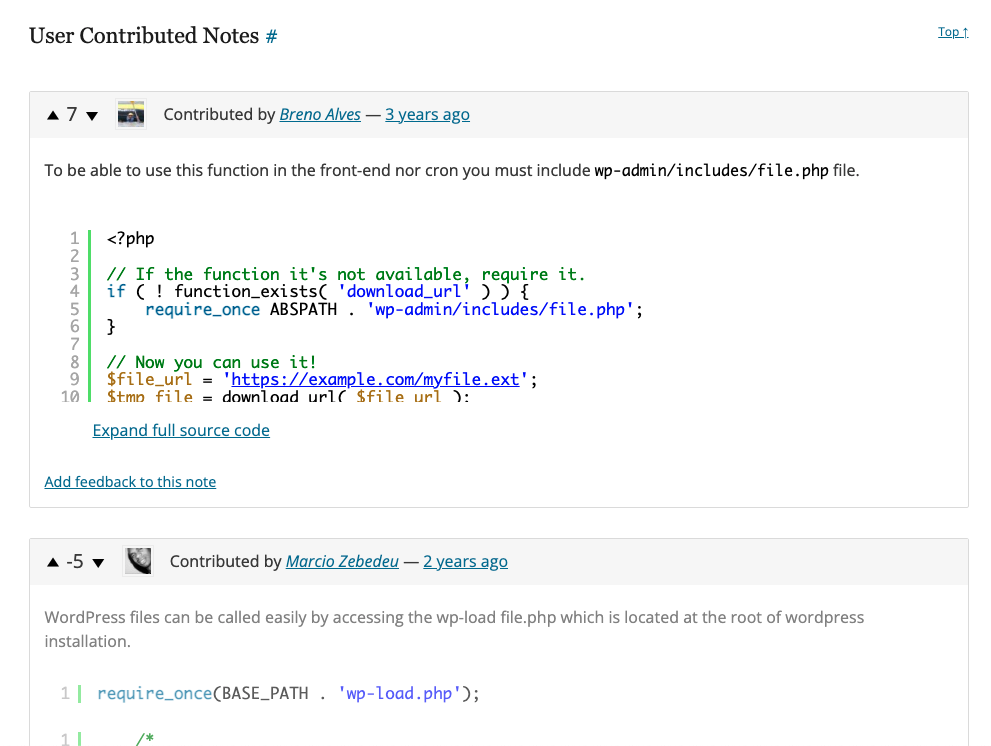The width and height of the screenshot is (991, 746).
Task: Upvote Breno Alves's note
Action: coord(53,116)
